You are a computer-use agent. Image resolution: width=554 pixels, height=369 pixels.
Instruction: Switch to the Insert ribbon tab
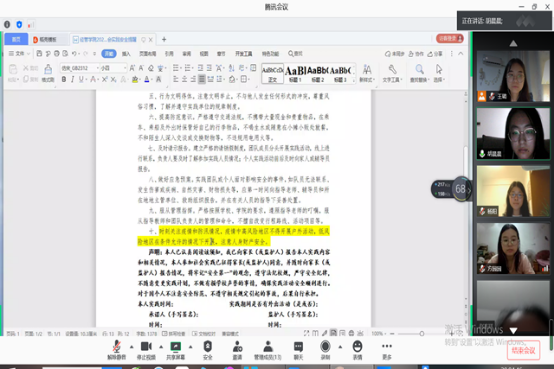click(x=126, y=54)
